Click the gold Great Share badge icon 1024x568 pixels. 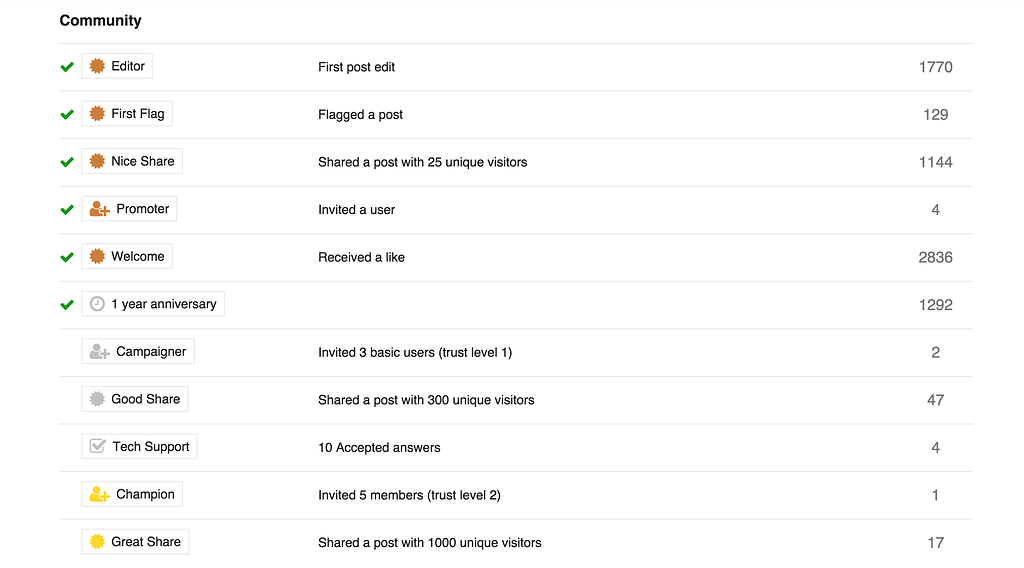tap(97, 541)
